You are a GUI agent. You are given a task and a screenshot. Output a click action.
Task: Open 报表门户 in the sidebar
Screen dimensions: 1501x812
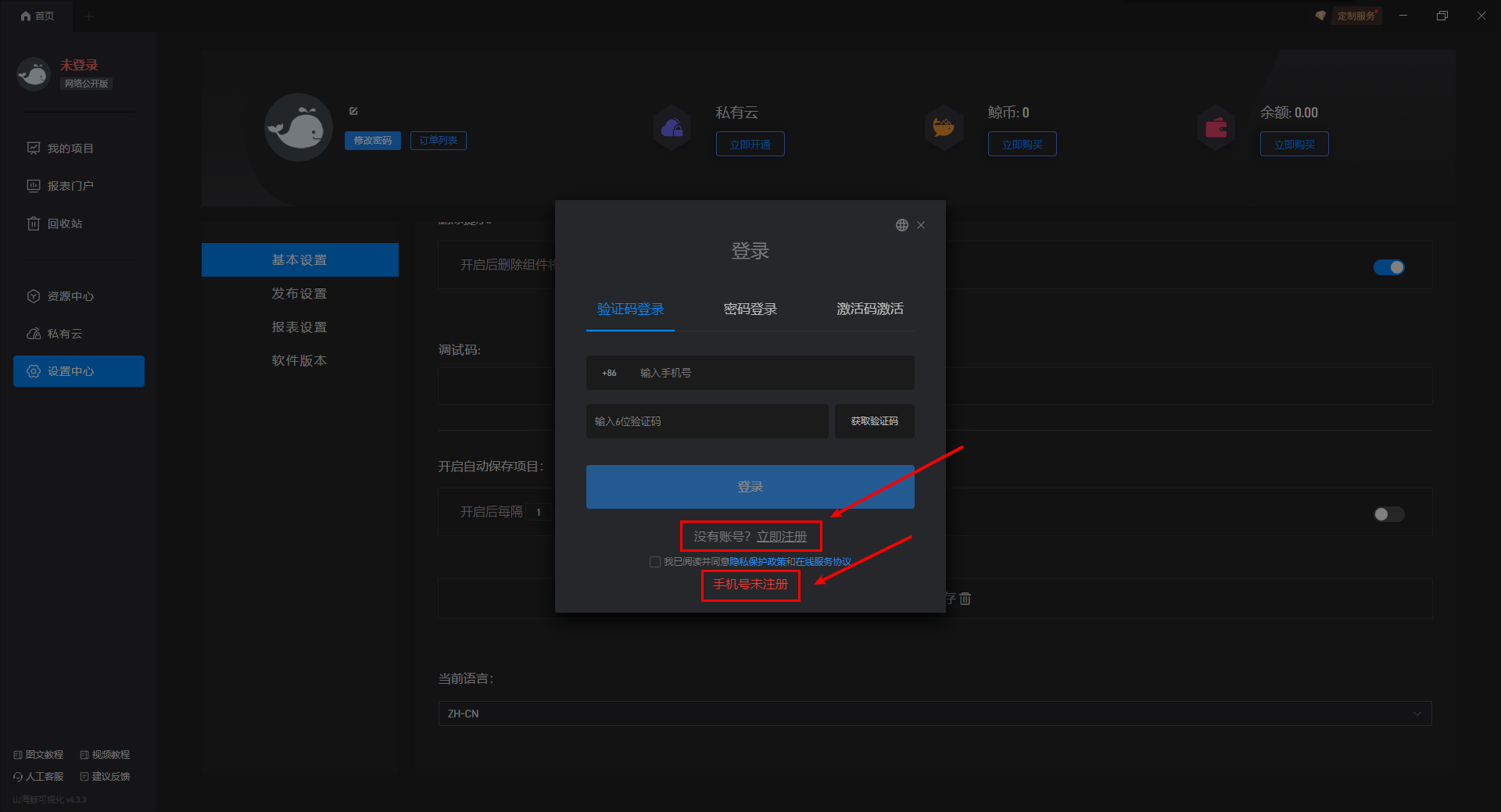click(x=78, y=186)
